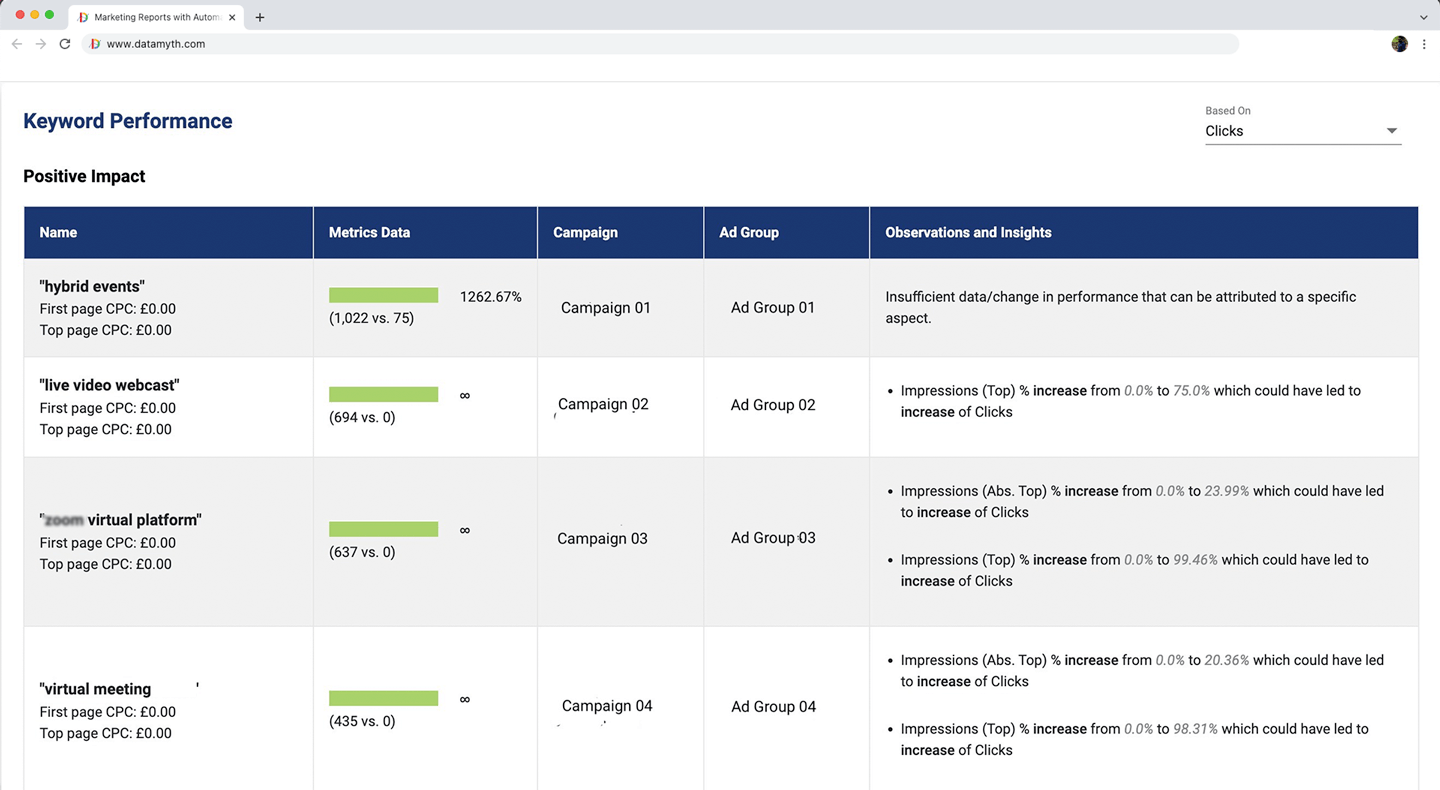Expand the tab list chevron
Viewport: 1440px width, 790px height.
pyautogui.click(x=1423, y=17)
